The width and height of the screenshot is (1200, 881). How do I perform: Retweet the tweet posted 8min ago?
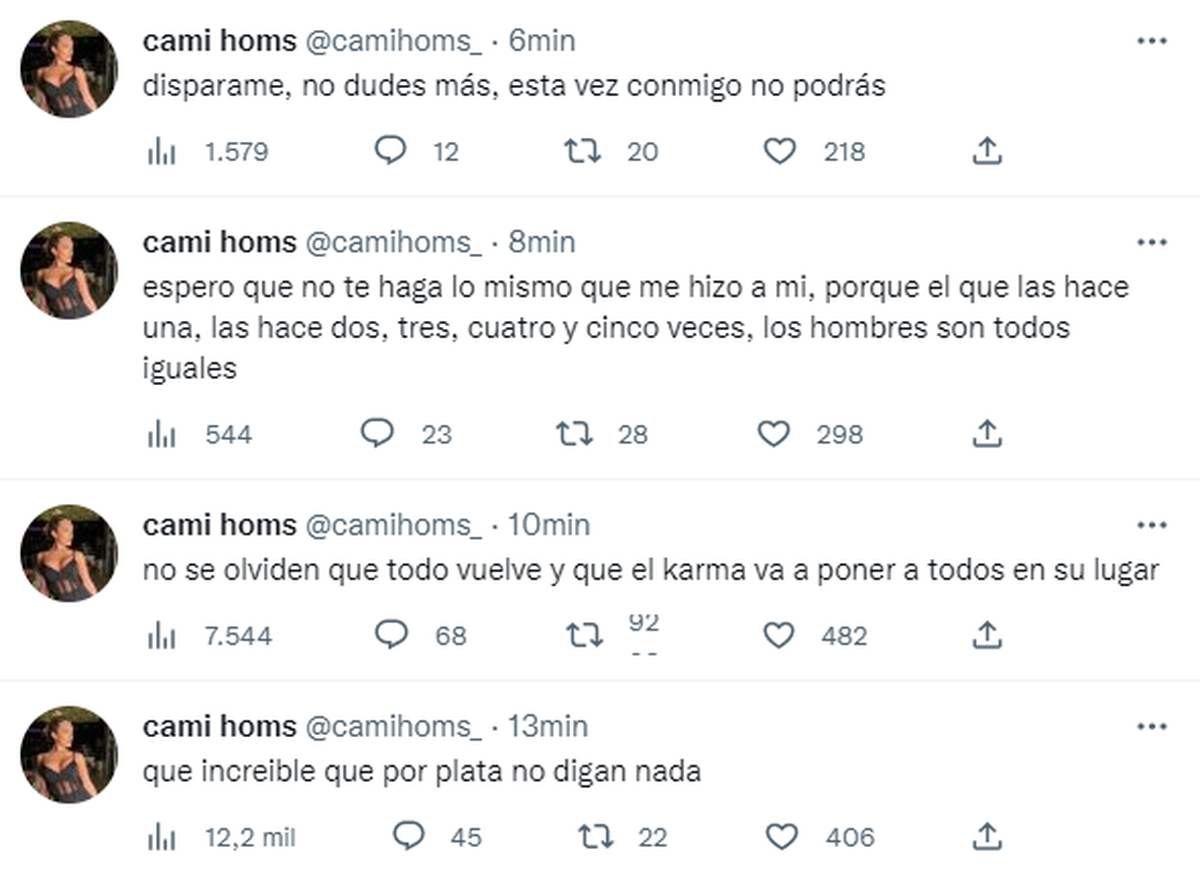tap(575, 434)
